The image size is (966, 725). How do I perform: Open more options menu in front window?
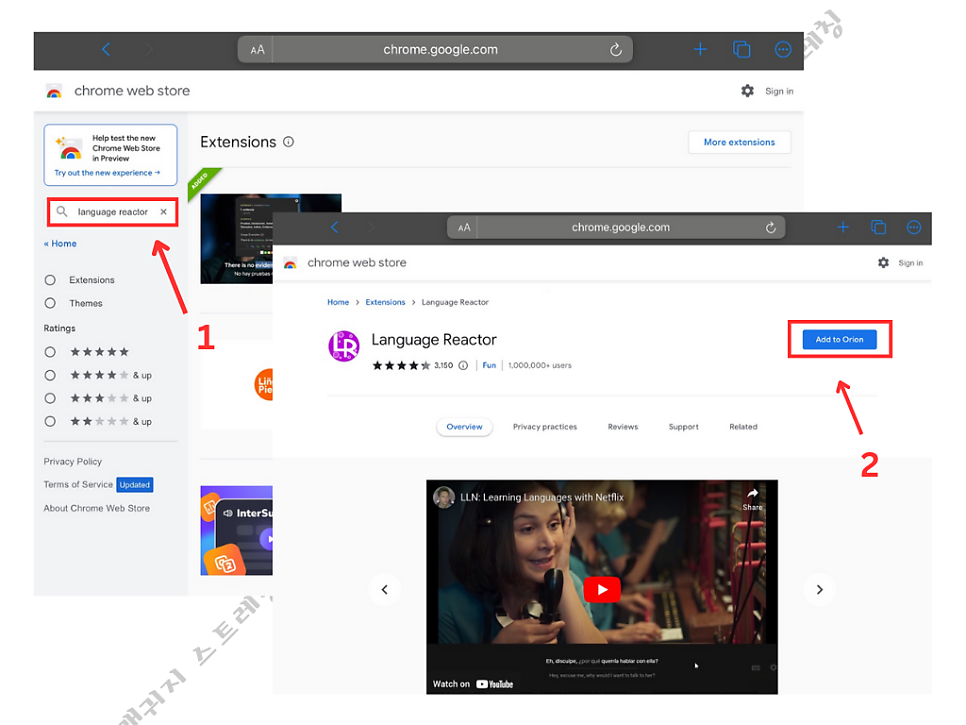(914, 227)
